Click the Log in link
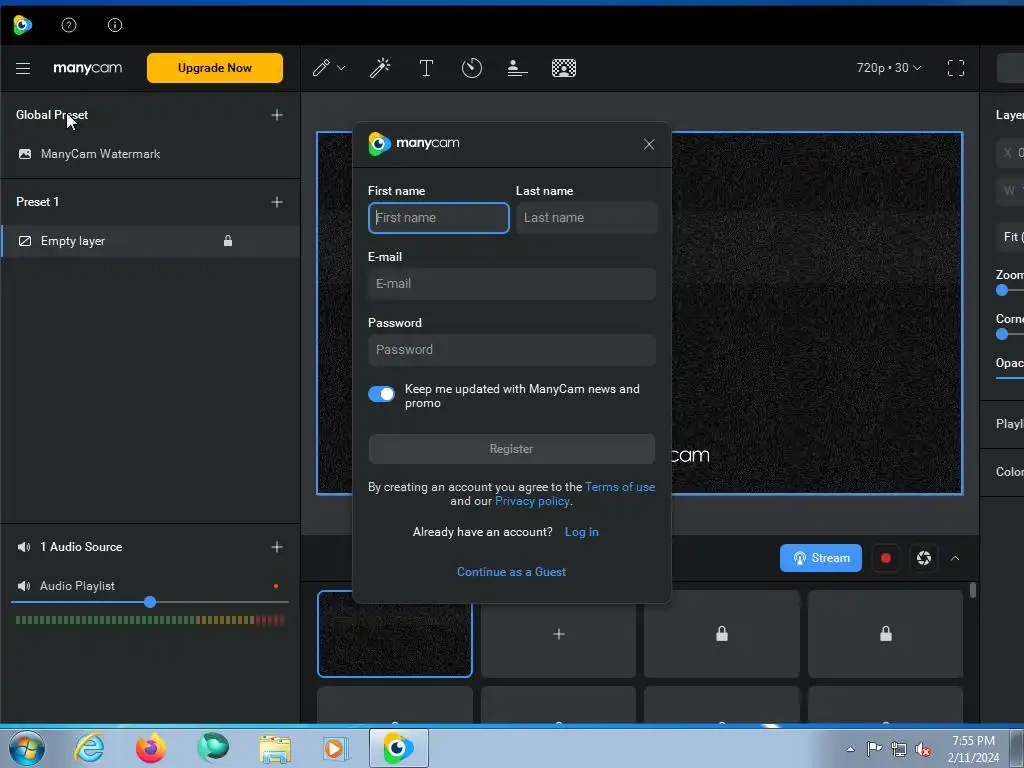 point(581,532)
